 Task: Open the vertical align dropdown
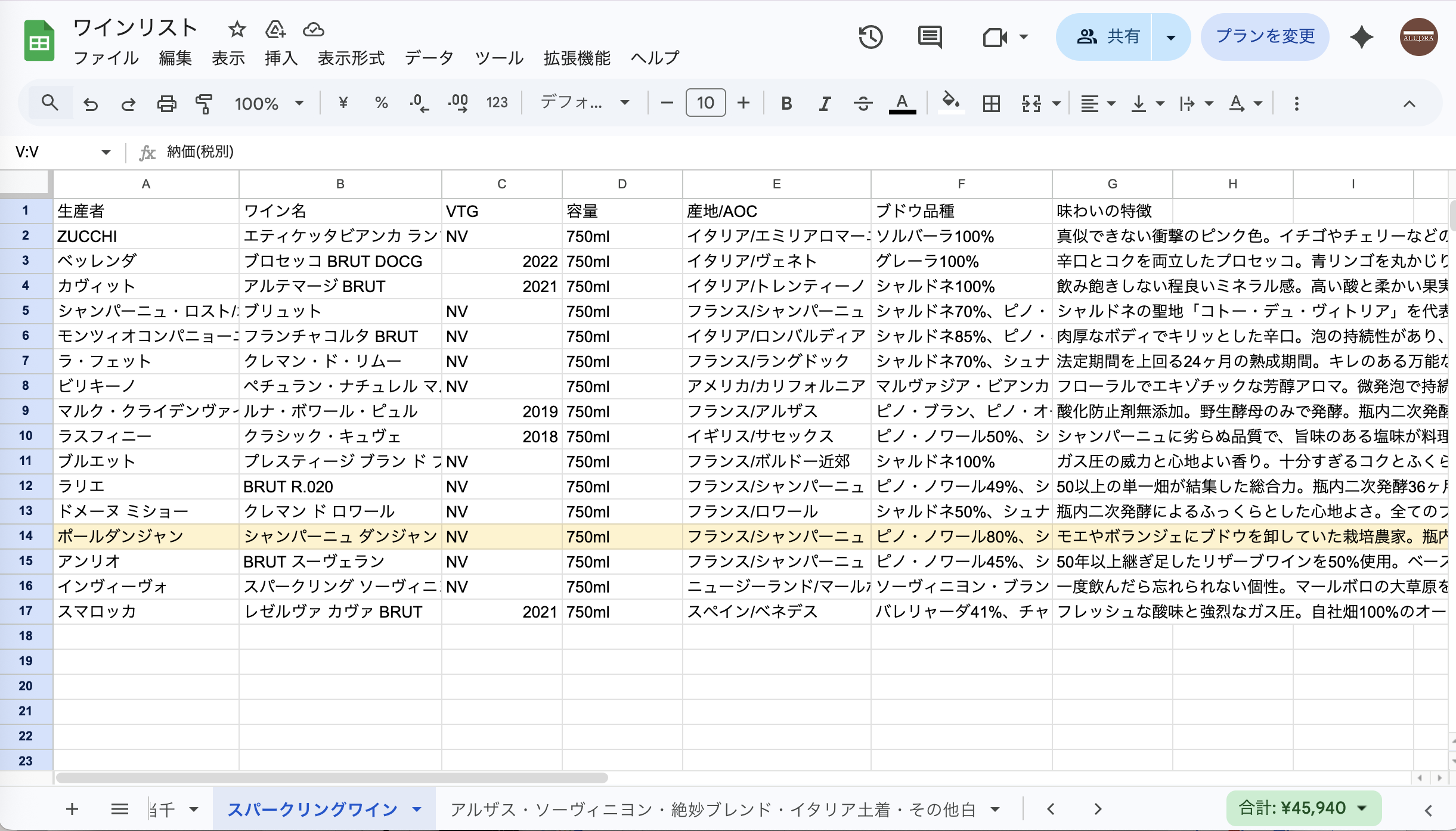point(1148,104)
